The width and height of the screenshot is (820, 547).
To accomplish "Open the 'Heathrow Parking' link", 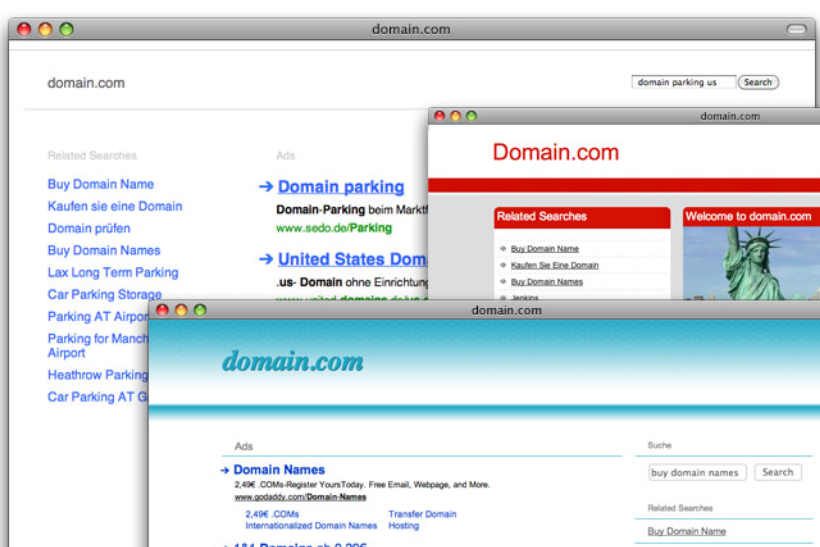I will pyautogui.click(x=98, y=375).
